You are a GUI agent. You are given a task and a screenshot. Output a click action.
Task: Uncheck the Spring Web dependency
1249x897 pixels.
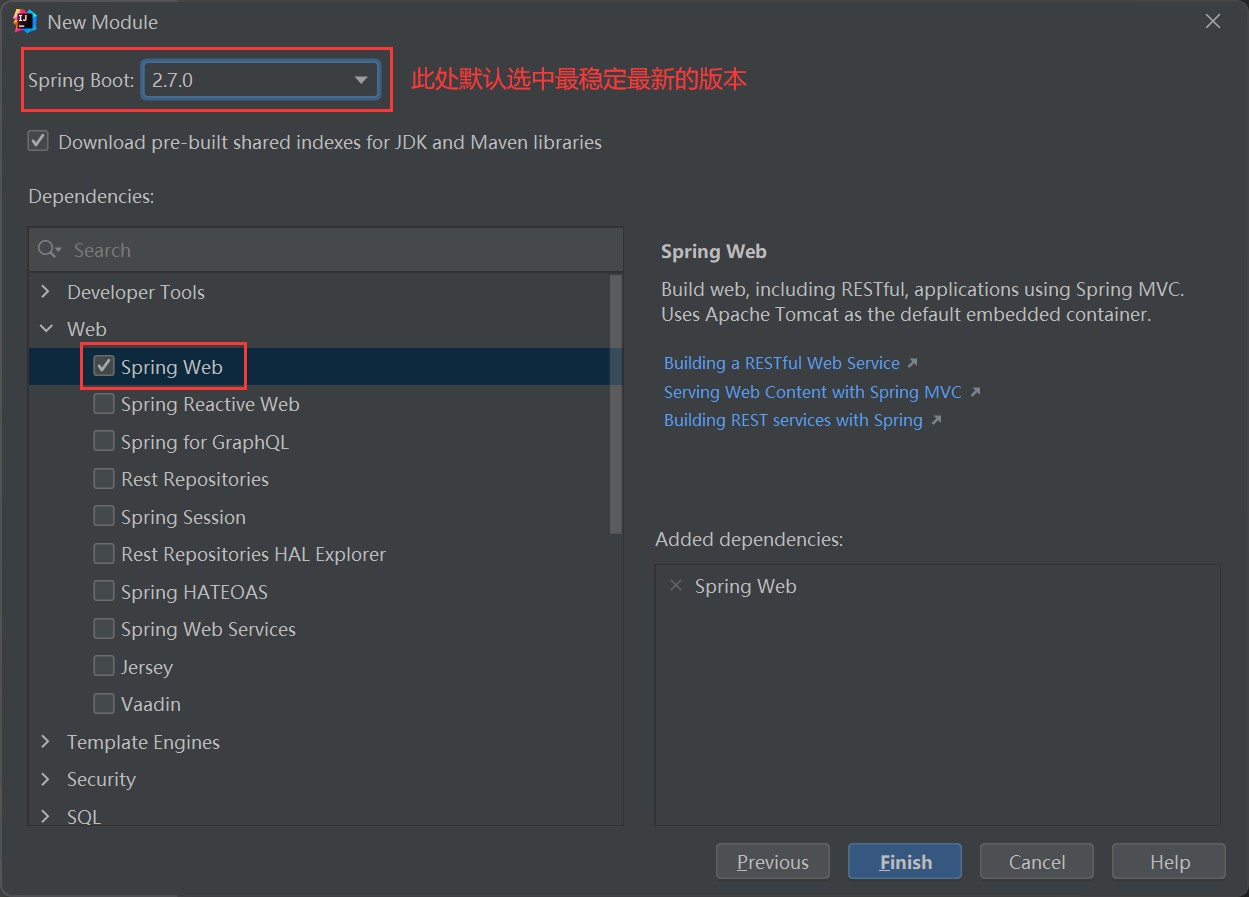coord(103,366)
